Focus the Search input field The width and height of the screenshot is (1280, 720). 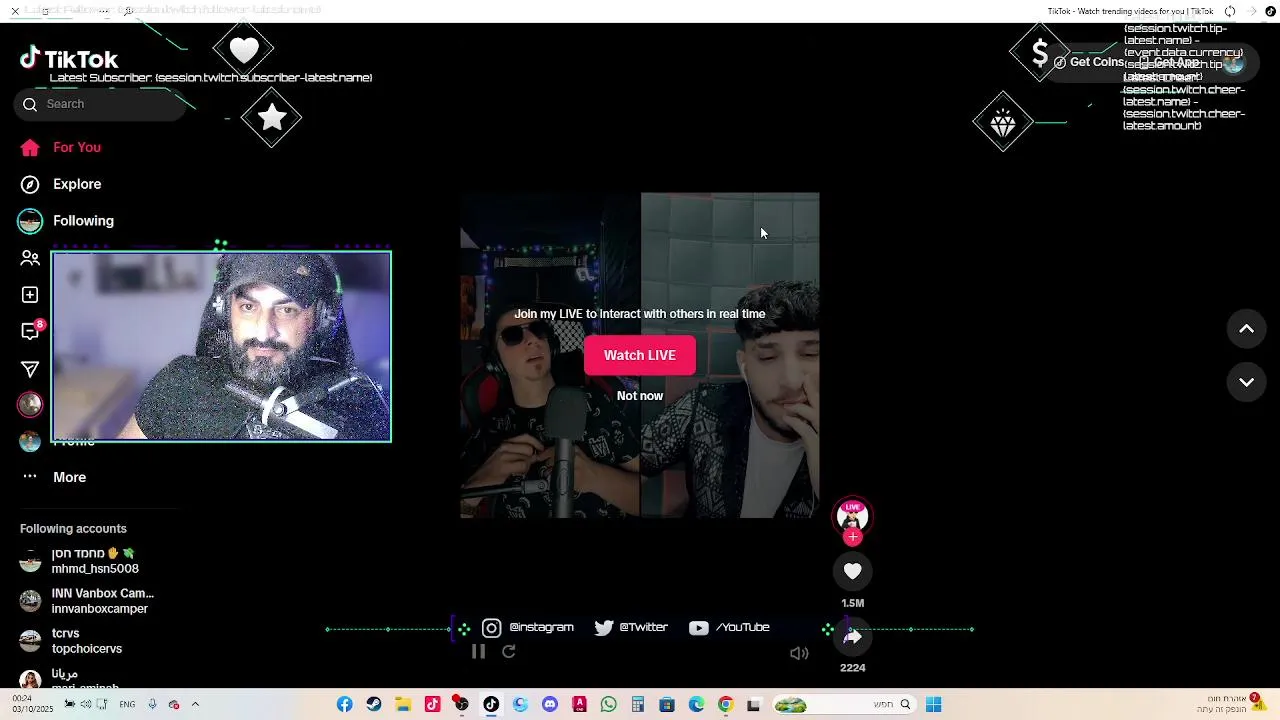tap(100, 104)
